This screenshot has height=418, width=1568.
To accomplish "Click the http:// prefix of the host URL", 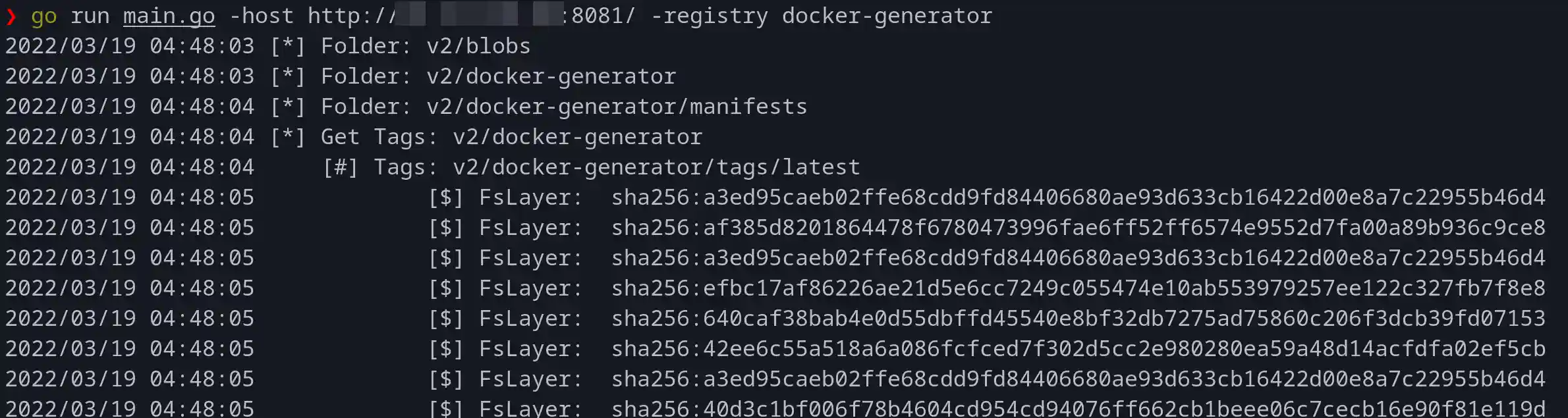I will [x=350, y=16].
